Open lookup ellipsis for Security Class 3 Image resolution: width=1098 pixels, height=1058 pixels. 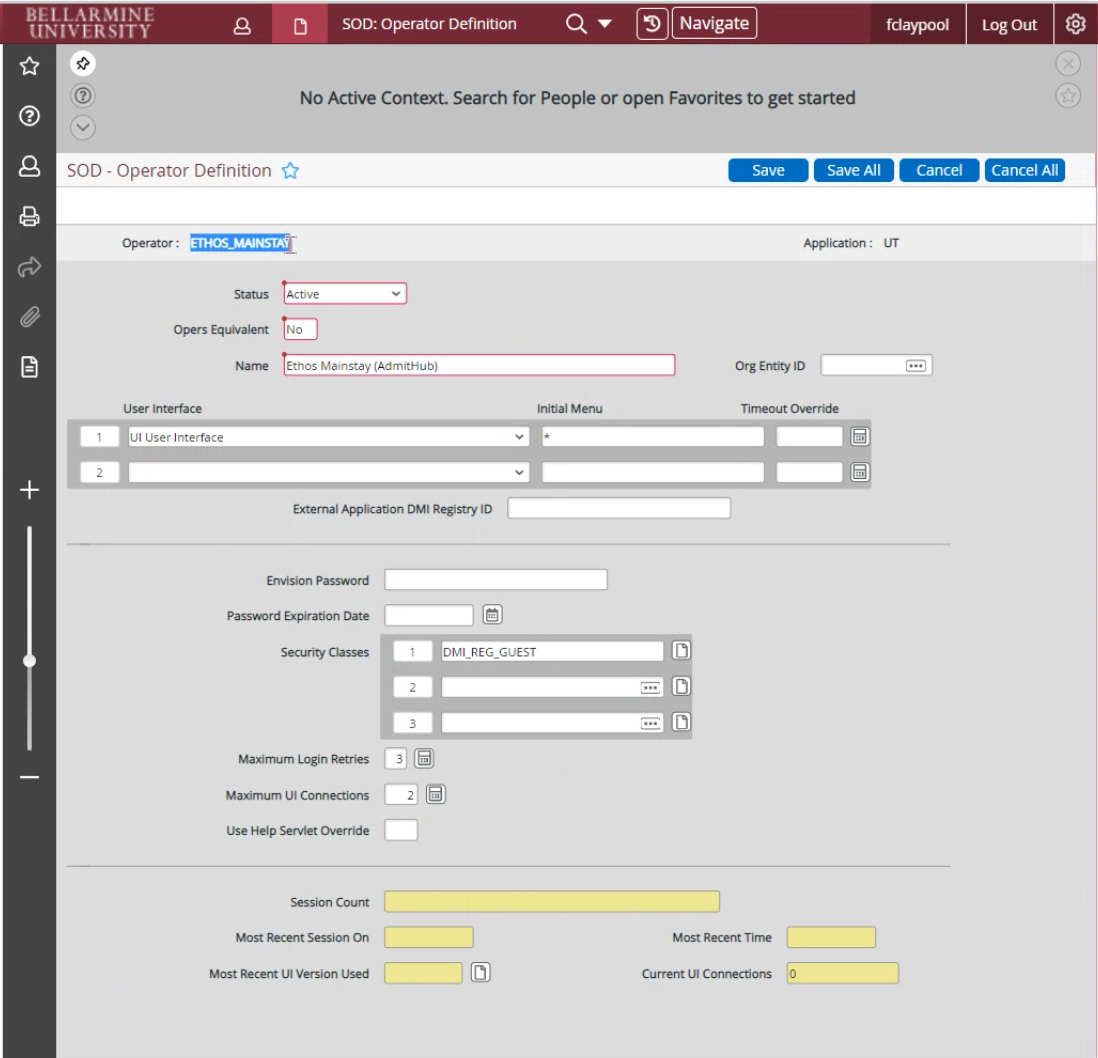click(x=651, y=723)
